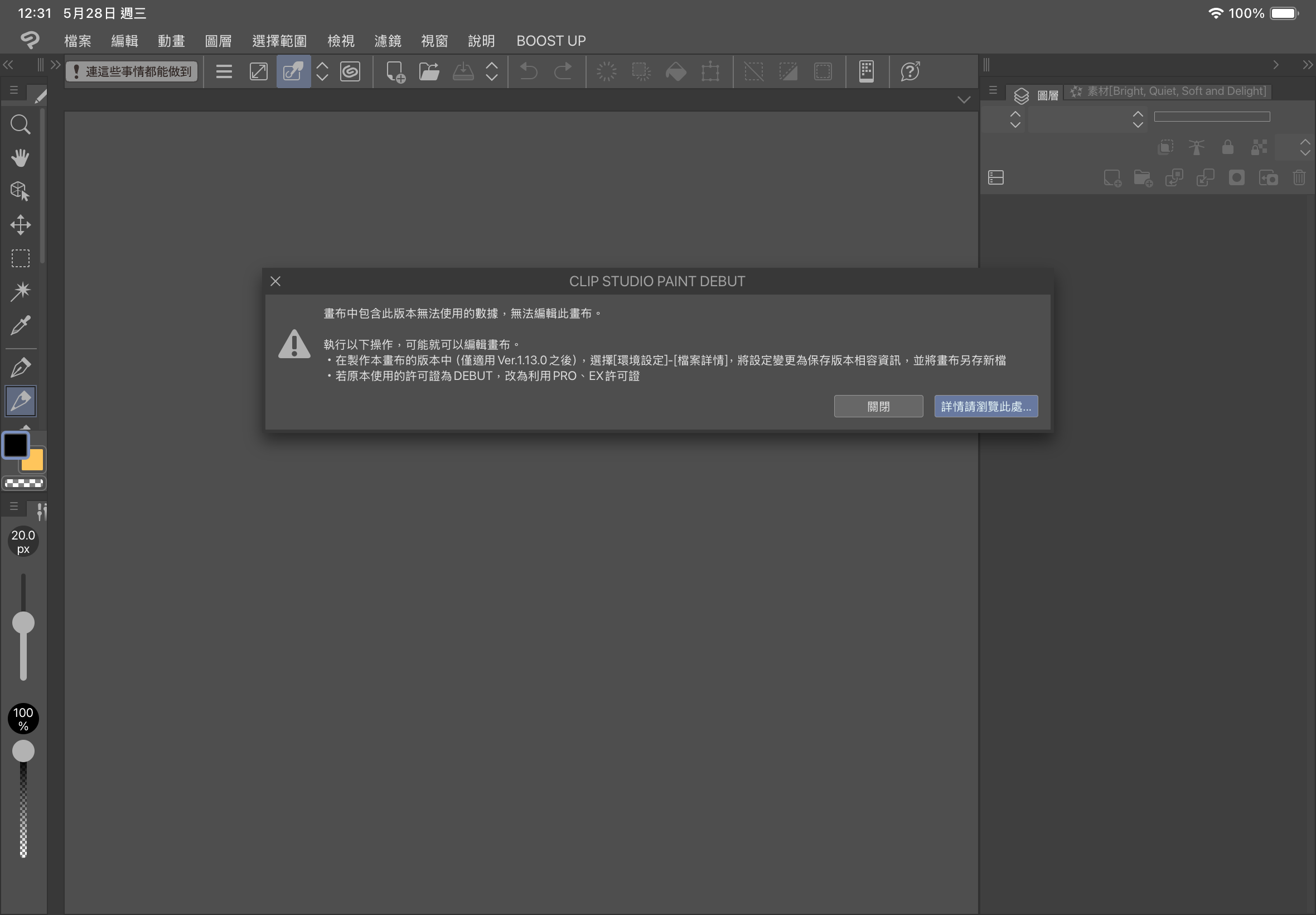Viewport: 1316px width, 915px height.
Task: Open the Layer panel hamburger menu
Action: coord(993,90)
